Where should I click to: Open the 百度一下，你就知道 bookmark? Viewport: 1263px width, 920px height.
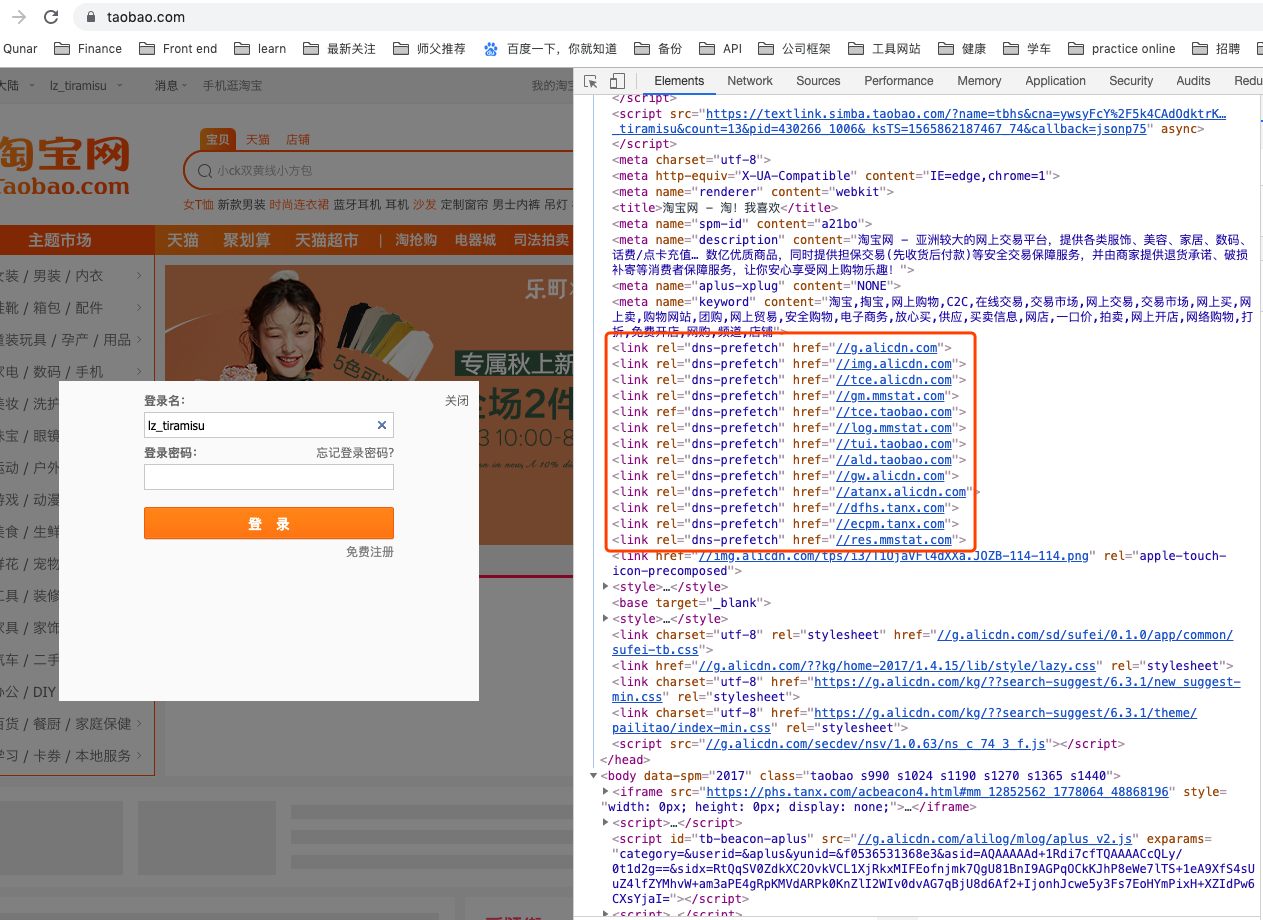550,48
